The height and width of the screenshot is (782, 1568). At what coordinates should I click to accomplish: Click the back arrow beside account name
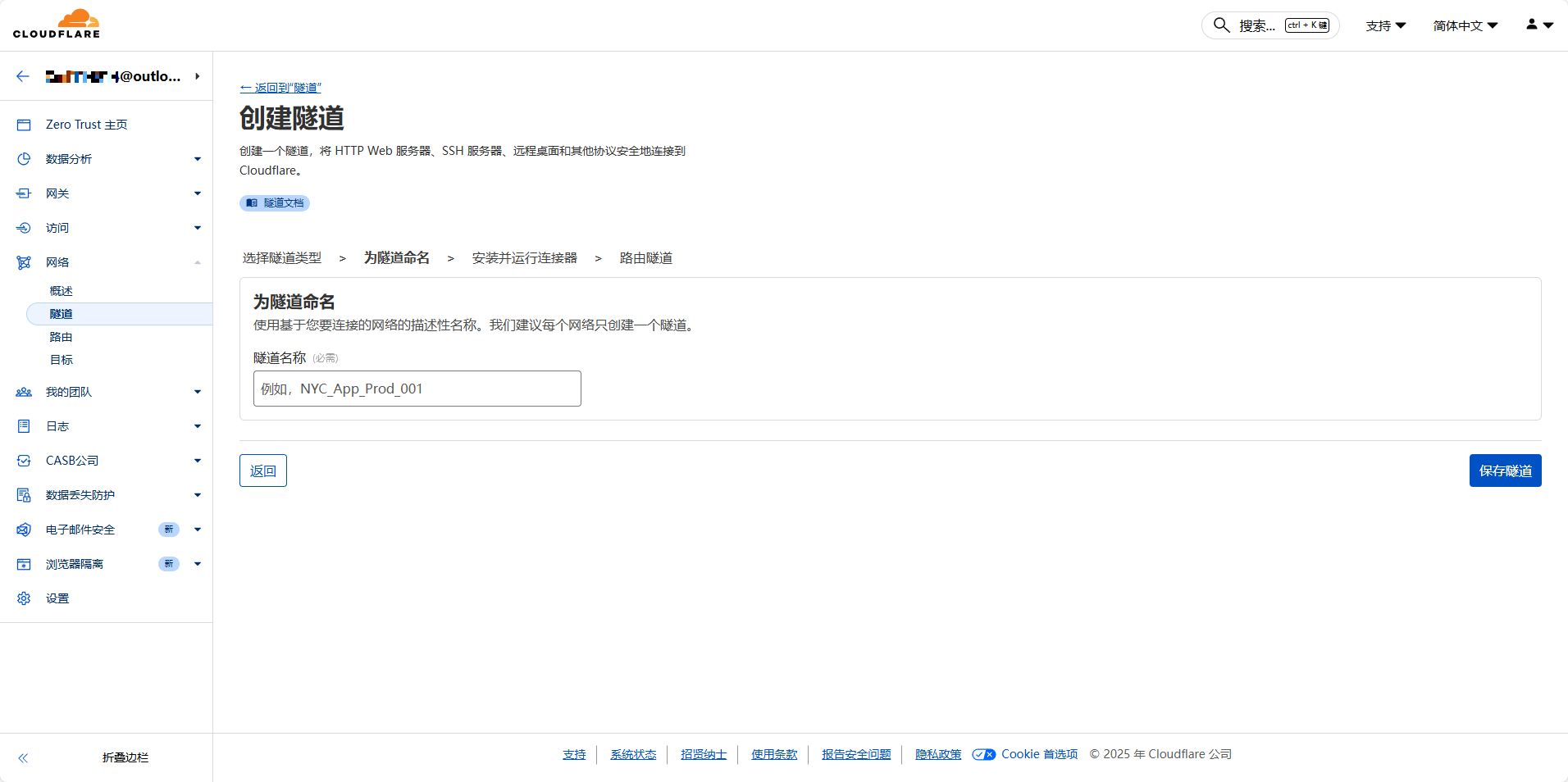coord(23,76)
